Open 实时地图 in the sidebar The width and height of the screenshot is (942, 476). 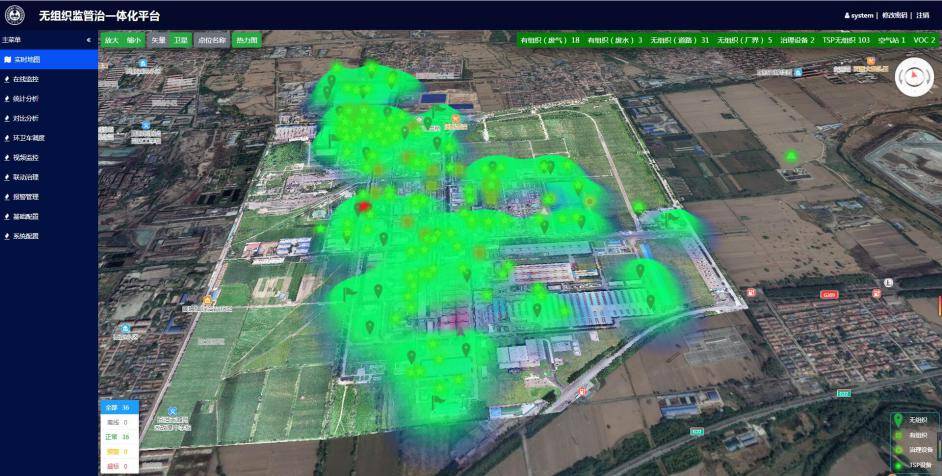[x=27, y=60]
